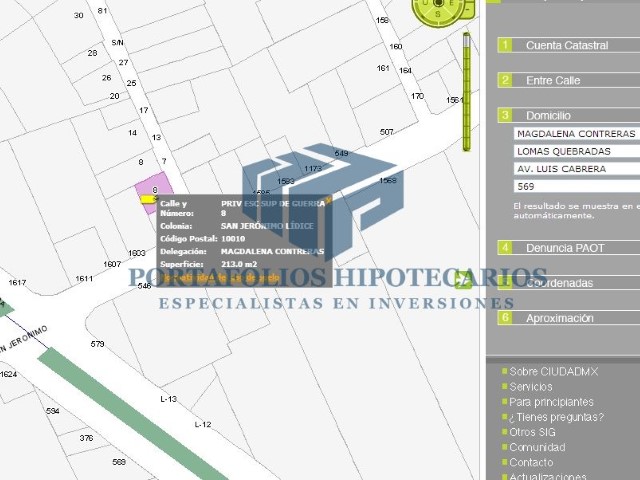Click parcel label 507 on the map
The image size is (640, 480).
[x=387, y=132]
